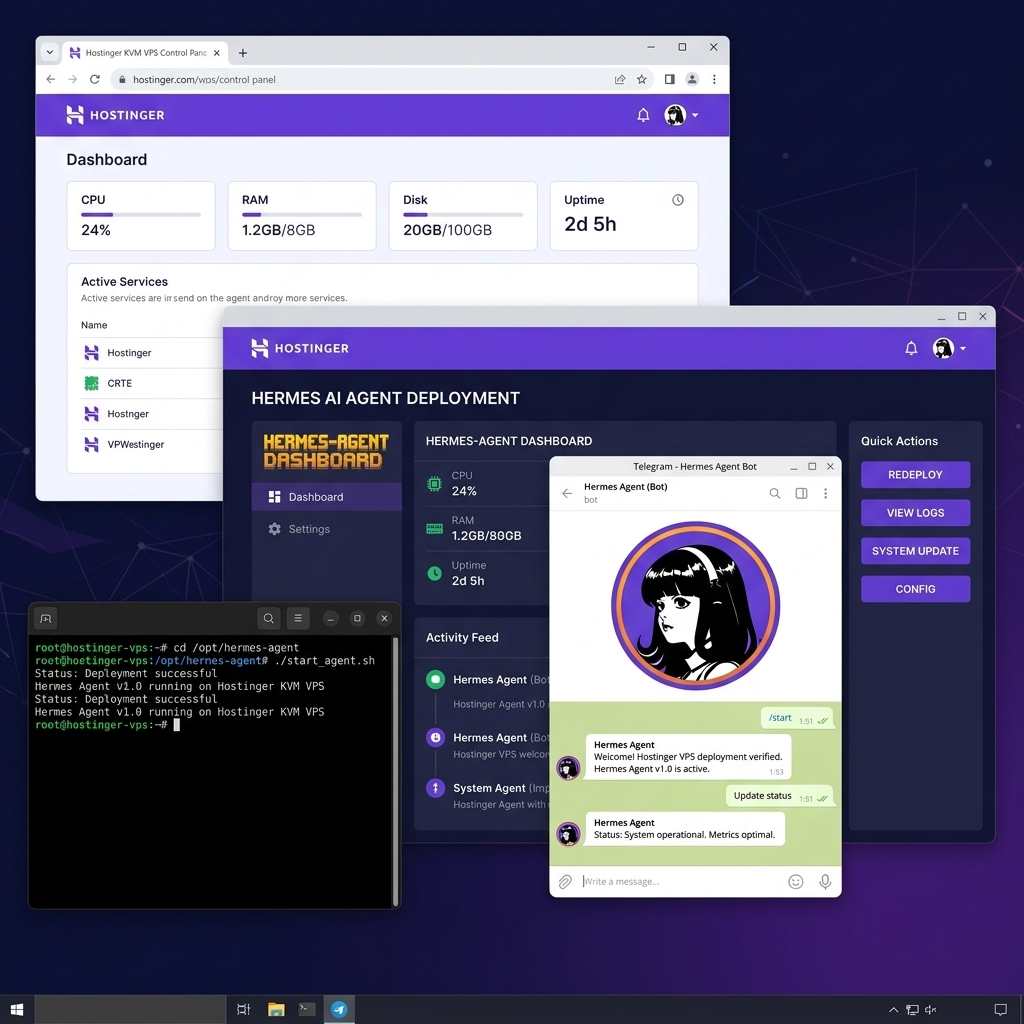Open the browser tab search dropdown
Viewport: 1024px width, 1024px height.
click(x=50, y=52)
